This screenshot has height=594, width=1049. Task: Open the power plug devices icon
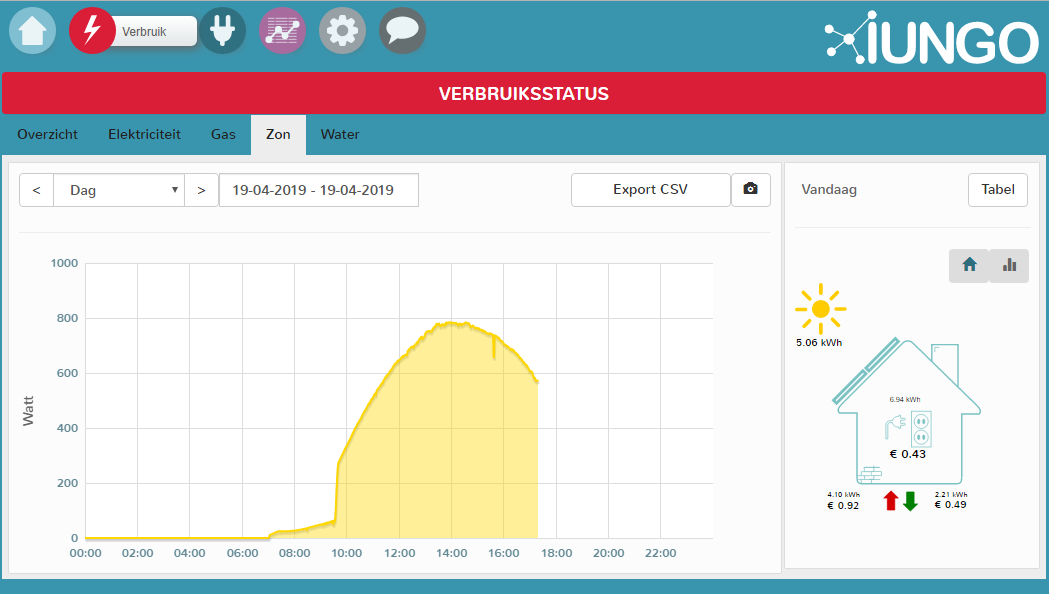pyautogui.click(x=222, y=31)
